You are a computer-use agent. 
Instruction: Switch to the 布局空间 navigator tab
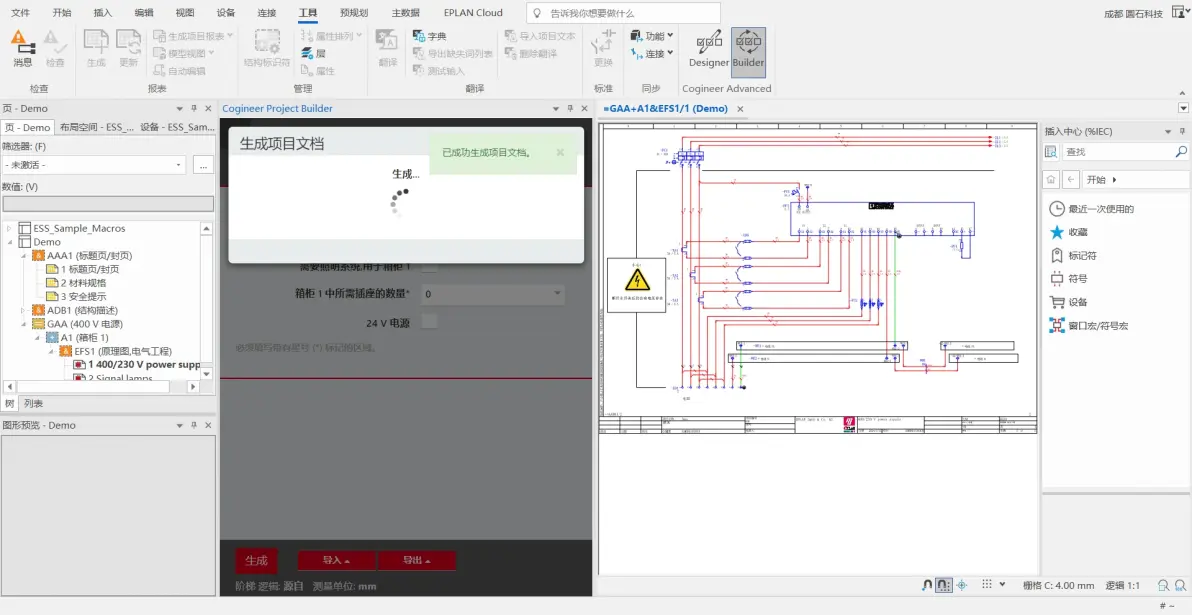97,128
